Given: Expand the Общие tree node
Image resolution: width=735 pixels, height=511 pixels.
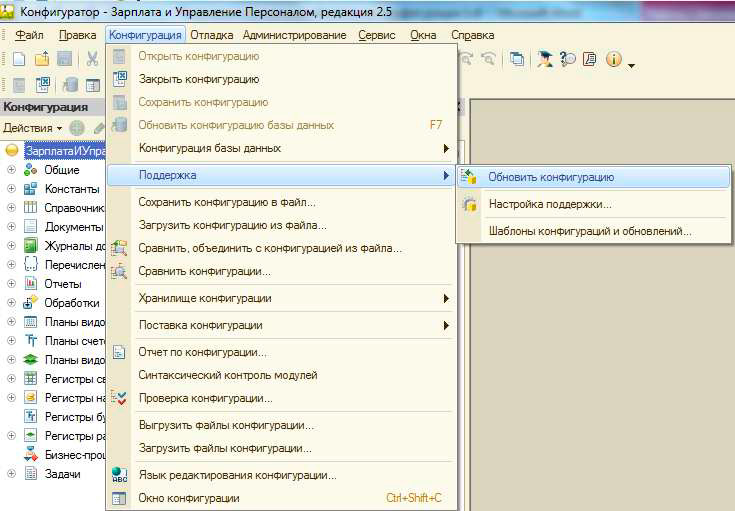Looking at the screenshot, I should (x=12, y=170).
